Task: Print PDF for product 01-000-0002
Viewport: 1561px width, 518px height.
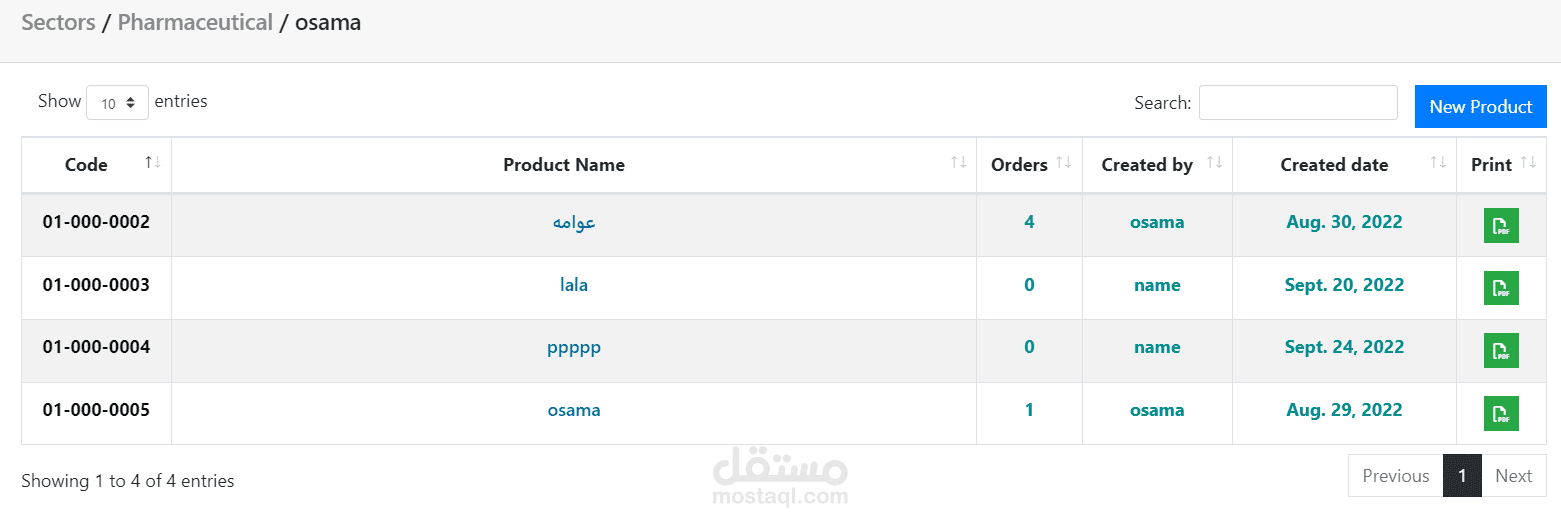Action: click(x=1500, y=225)
